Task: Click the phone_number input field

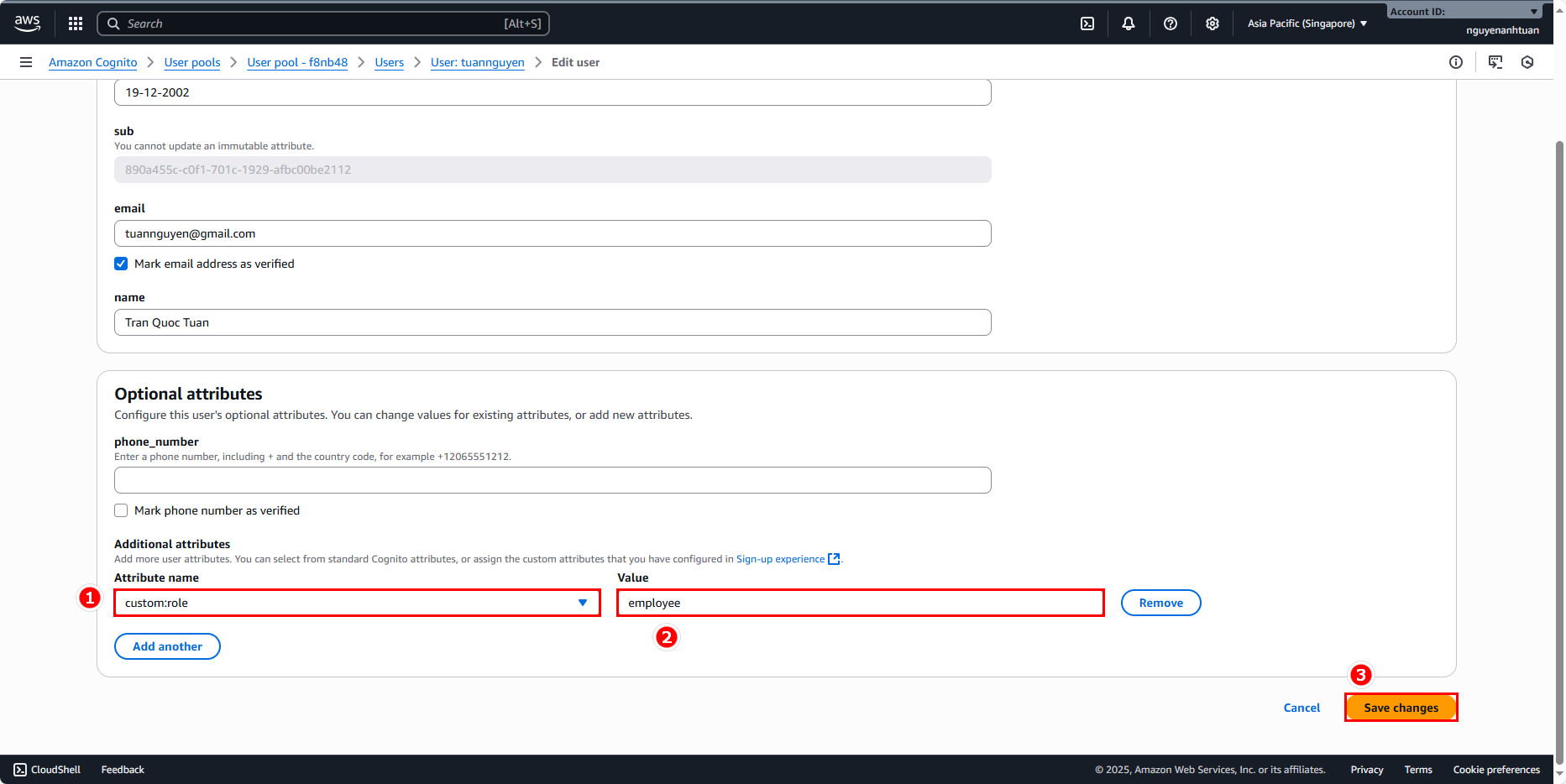Action: 553,480
